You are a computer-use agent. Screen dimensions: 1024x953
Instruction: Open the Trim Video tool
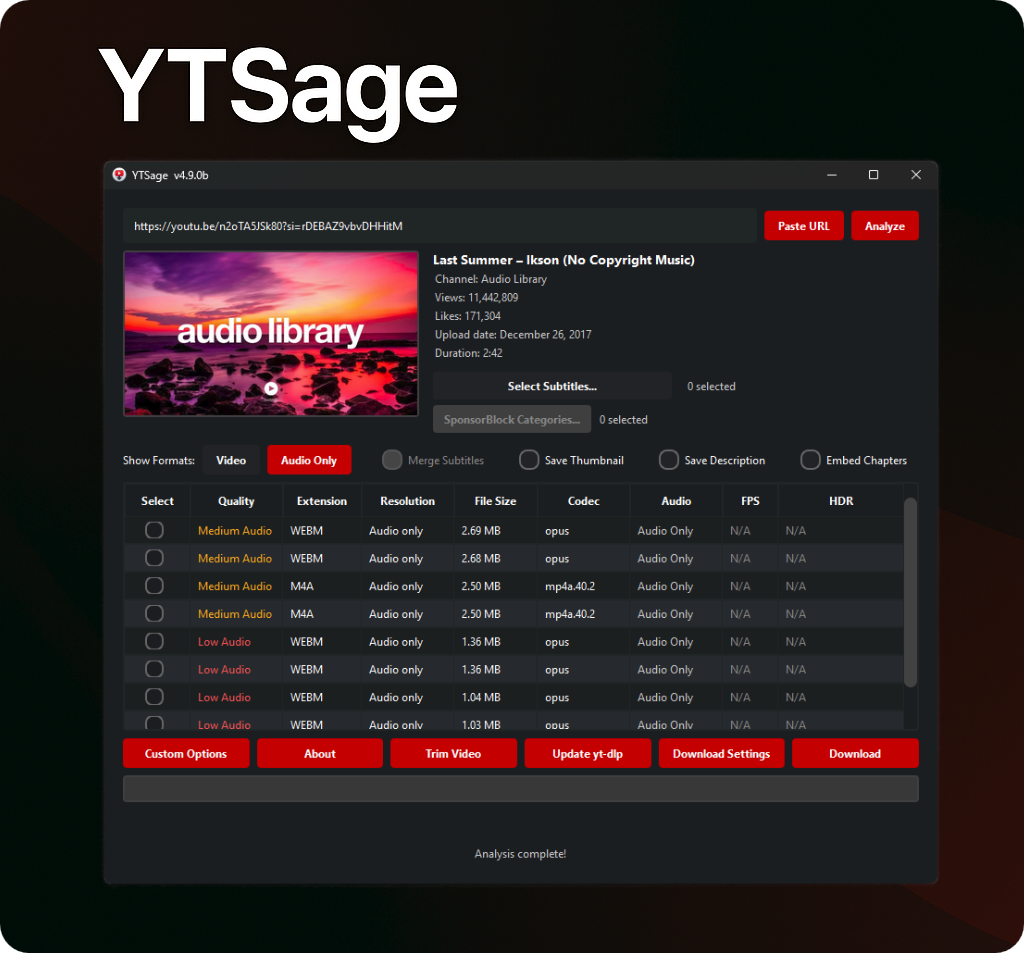pyautogui.click(x=453, y=753)
